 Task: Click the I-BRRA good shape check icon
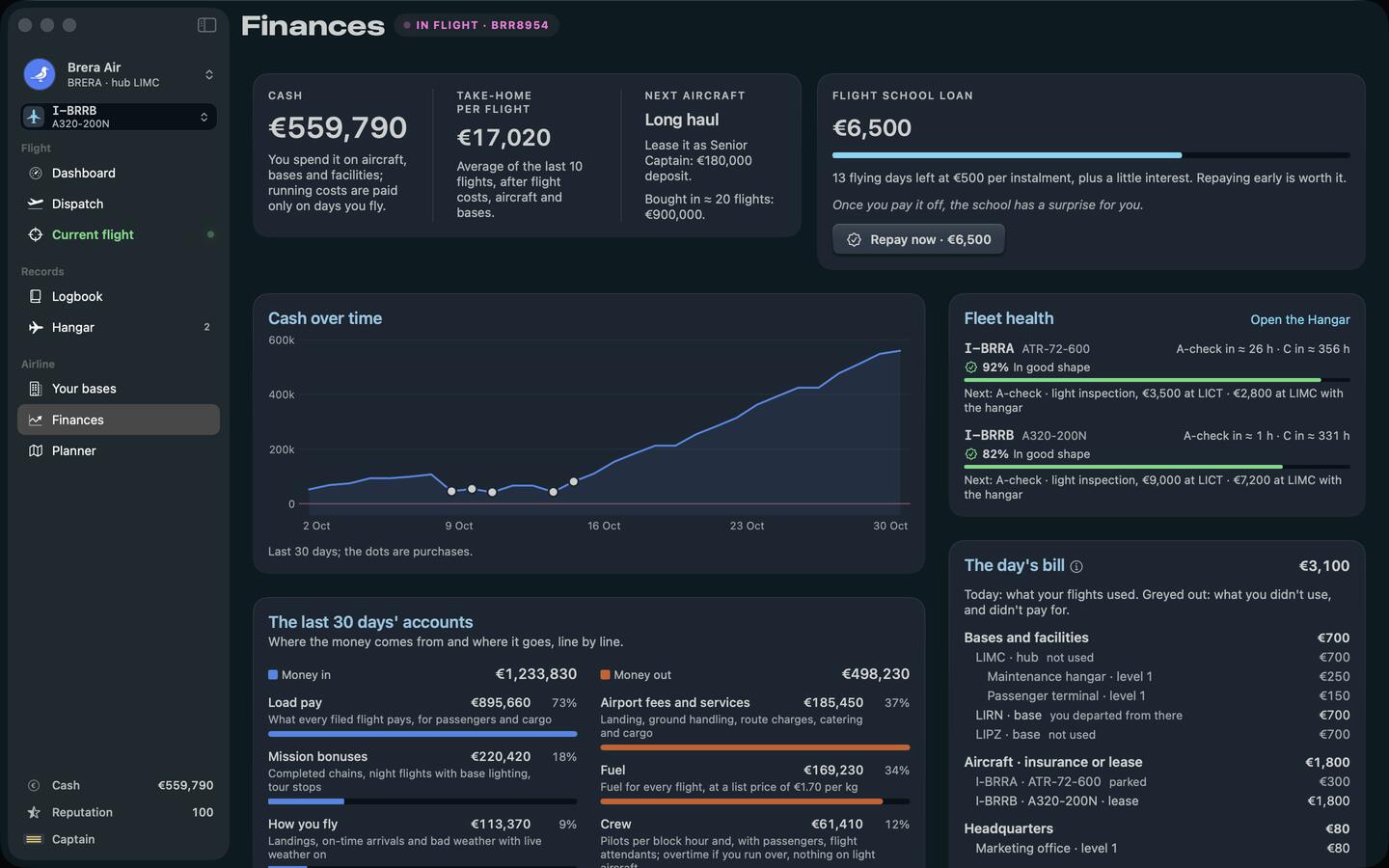click(x=971, y=367)
